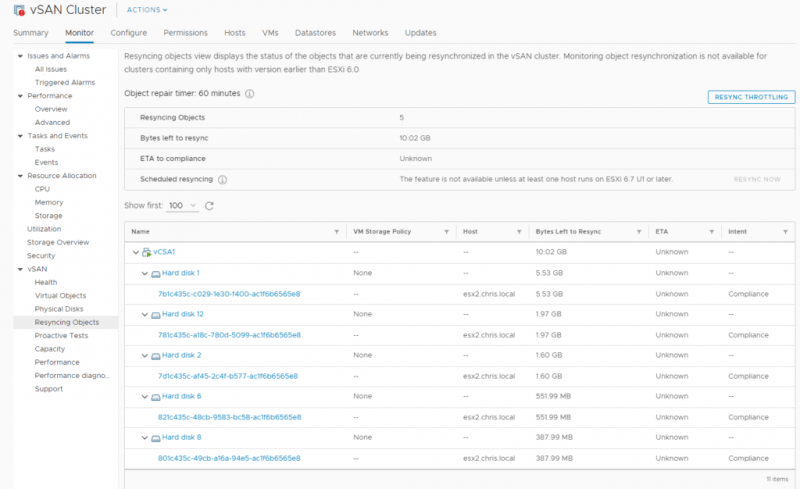Open the ETA column filter icon
Viewport: 800px width, 489px height.
point(711,232)
